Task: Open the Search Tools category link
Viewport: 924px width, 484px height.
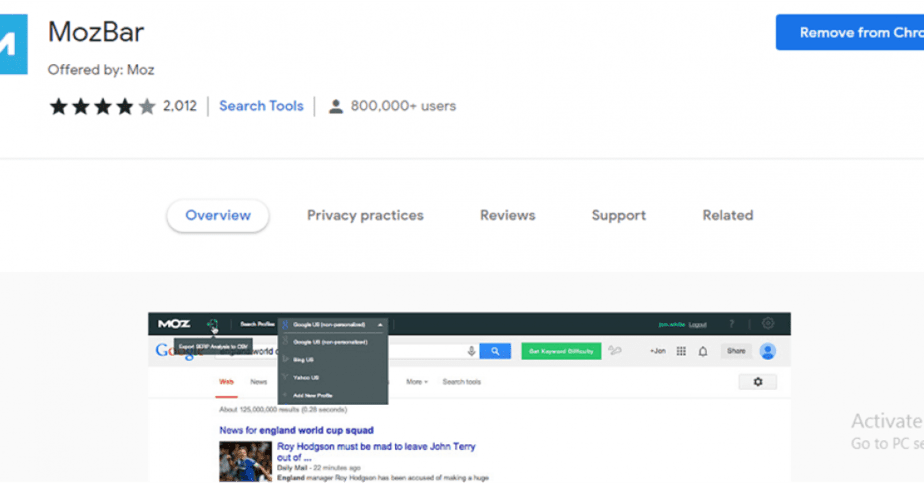Action: coord(261,106)
